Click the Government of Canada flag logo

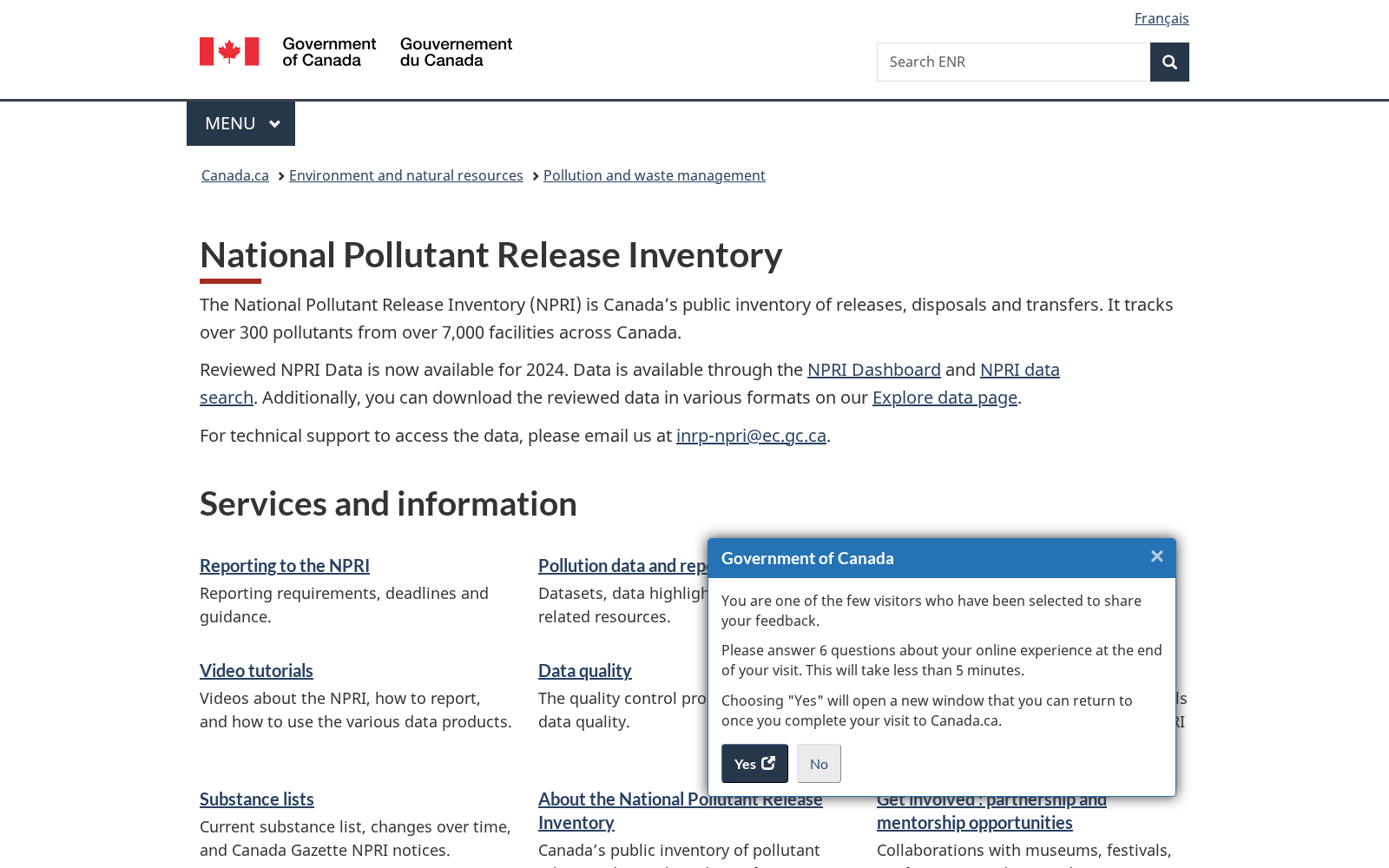(x=356, y=52)
